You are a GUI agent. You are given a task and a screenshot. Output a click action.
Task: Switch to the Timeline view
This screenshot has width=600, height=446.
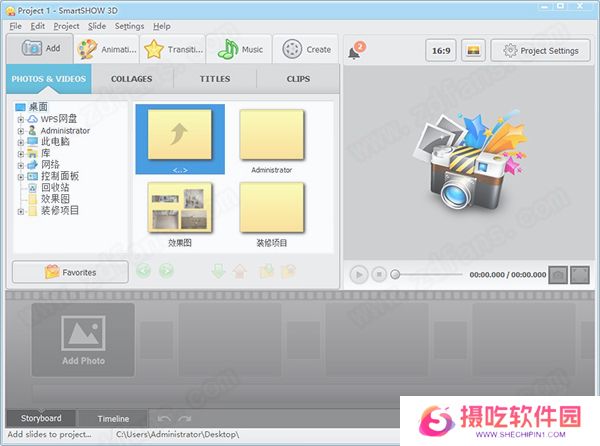pos(113,419)
